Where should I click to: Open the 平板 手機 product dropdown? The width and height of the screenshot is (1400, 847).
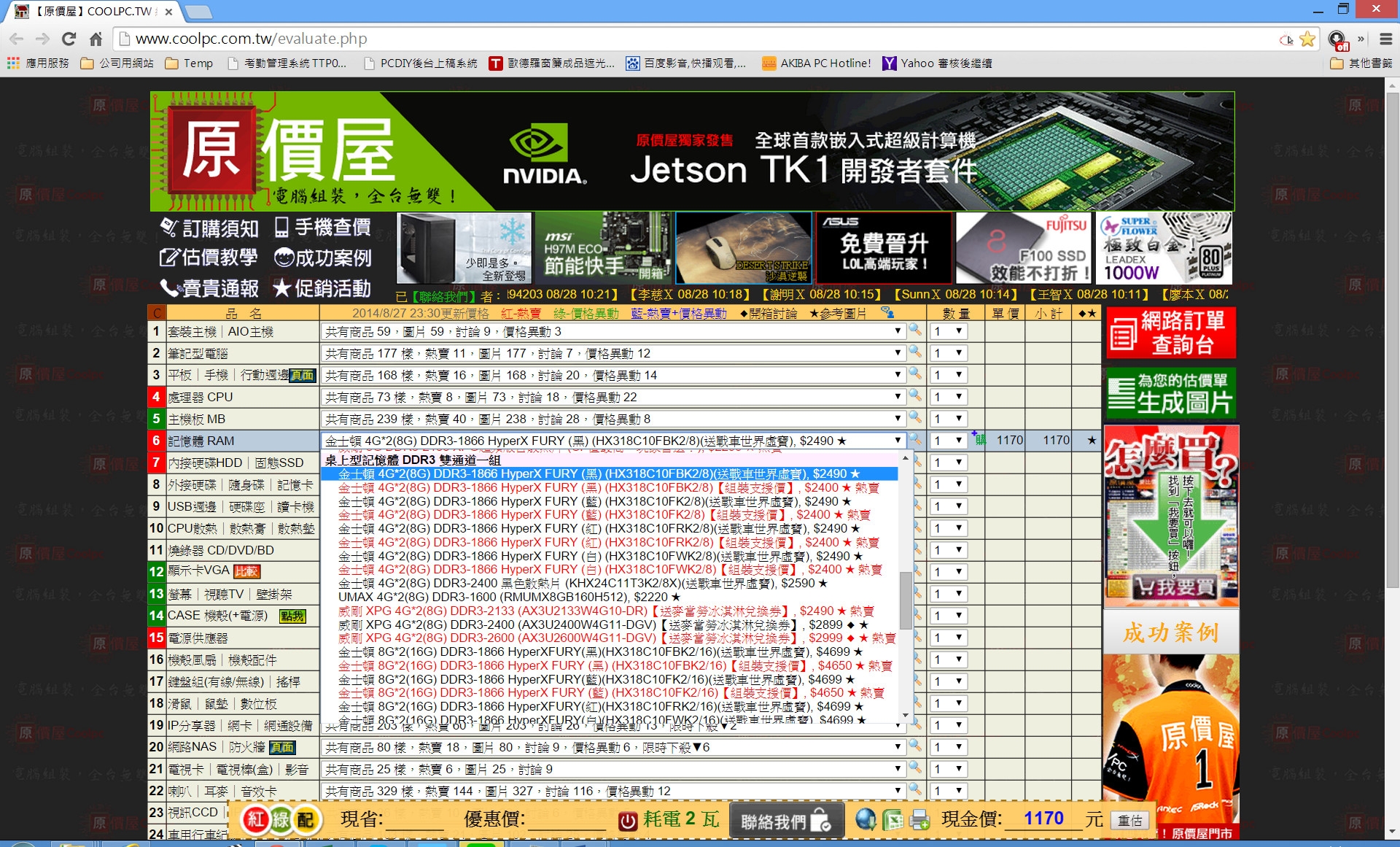click(x=613, y=375)
